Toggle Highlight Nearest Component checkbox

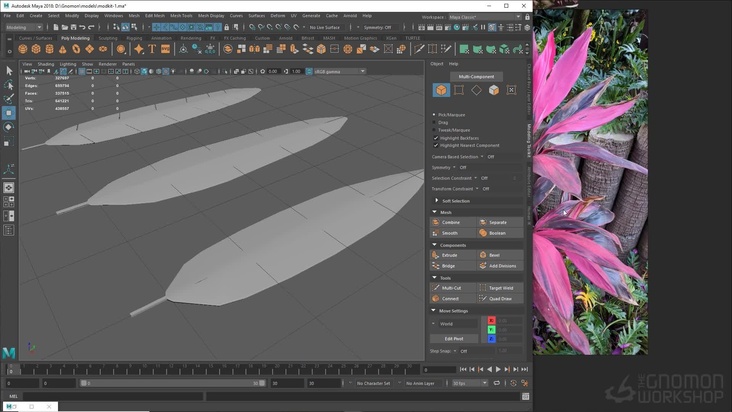point(435,145)
